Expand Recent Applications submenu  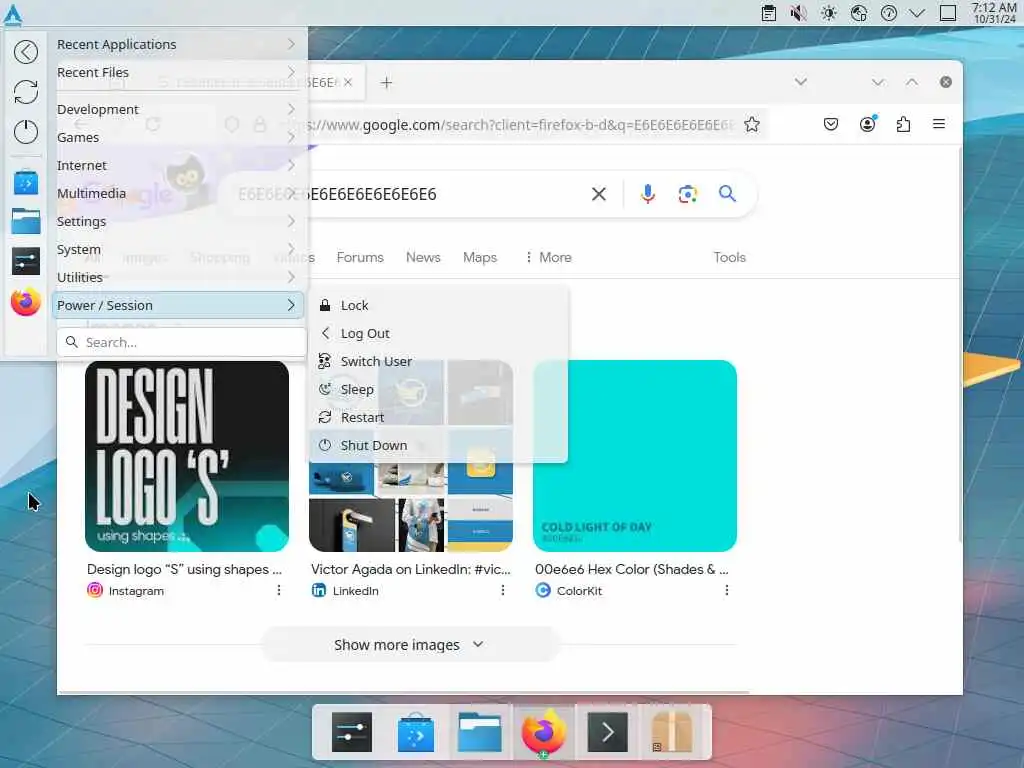[177, 44]
